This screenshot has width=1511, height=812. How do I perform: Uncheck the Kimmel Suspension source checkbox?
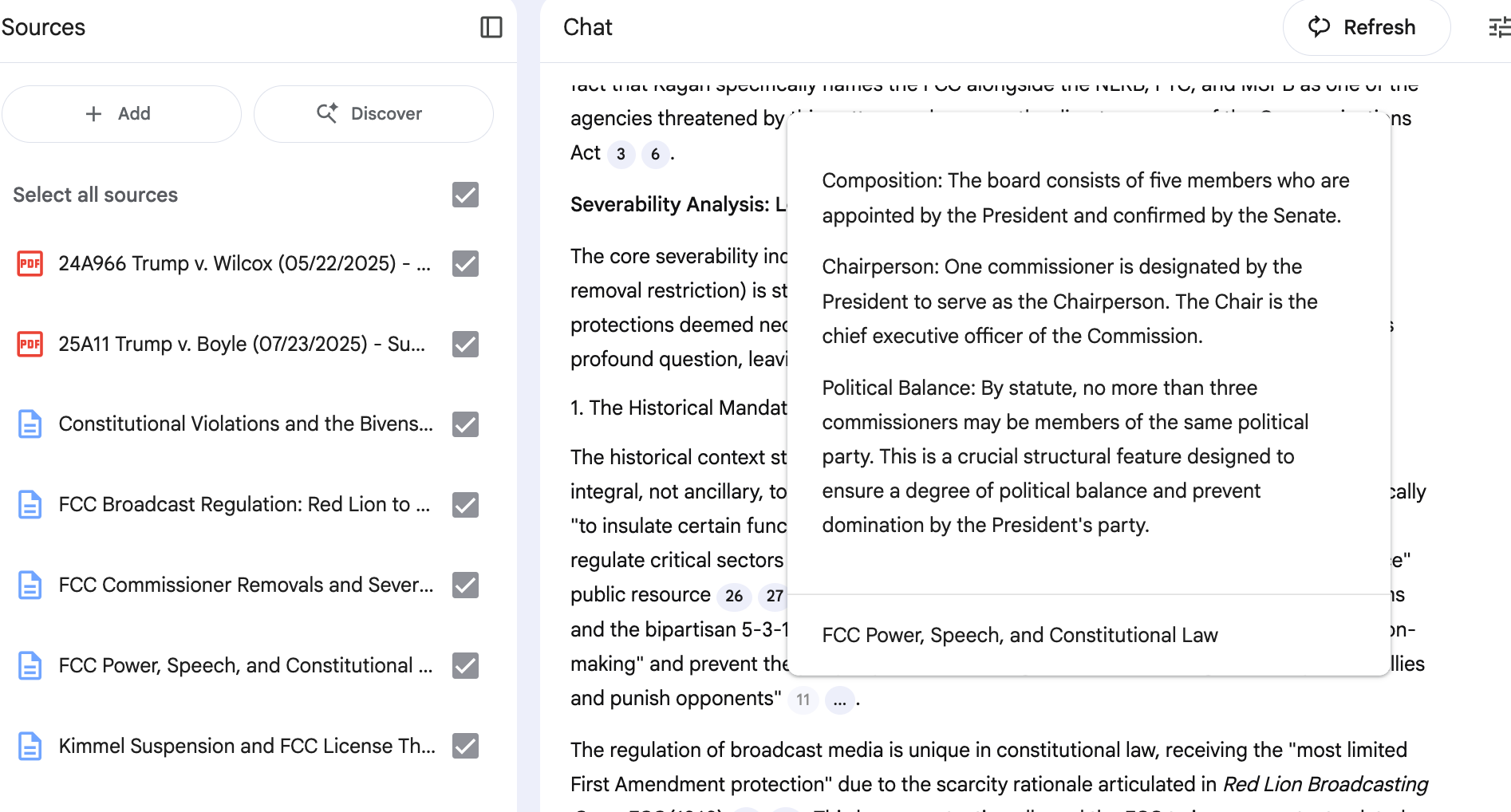pos(465,746)
